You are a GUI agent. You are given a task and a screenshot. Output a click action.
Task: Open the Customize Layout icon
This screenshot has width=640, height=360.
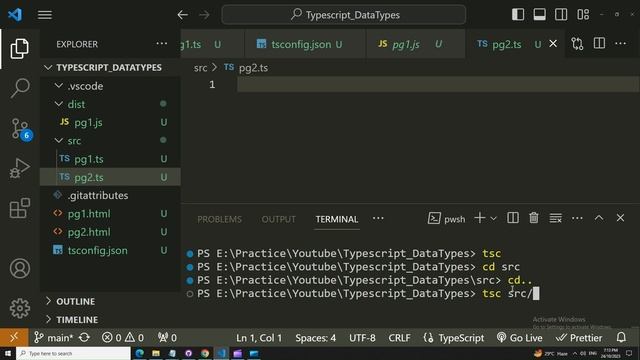pyautogui.click(x=583, y=14)
